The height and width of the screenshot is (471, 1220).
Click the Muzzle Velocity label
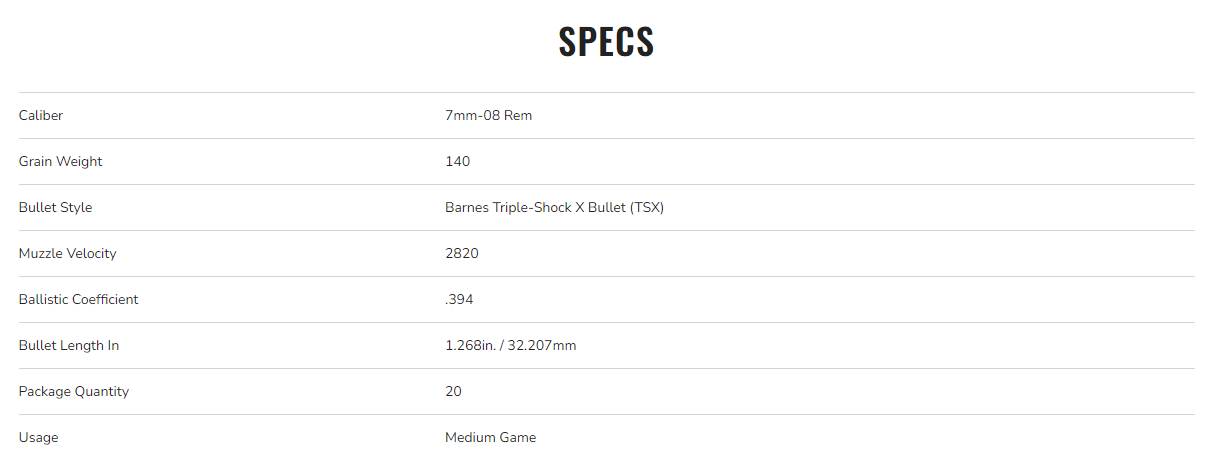click(x=67, y=254)
